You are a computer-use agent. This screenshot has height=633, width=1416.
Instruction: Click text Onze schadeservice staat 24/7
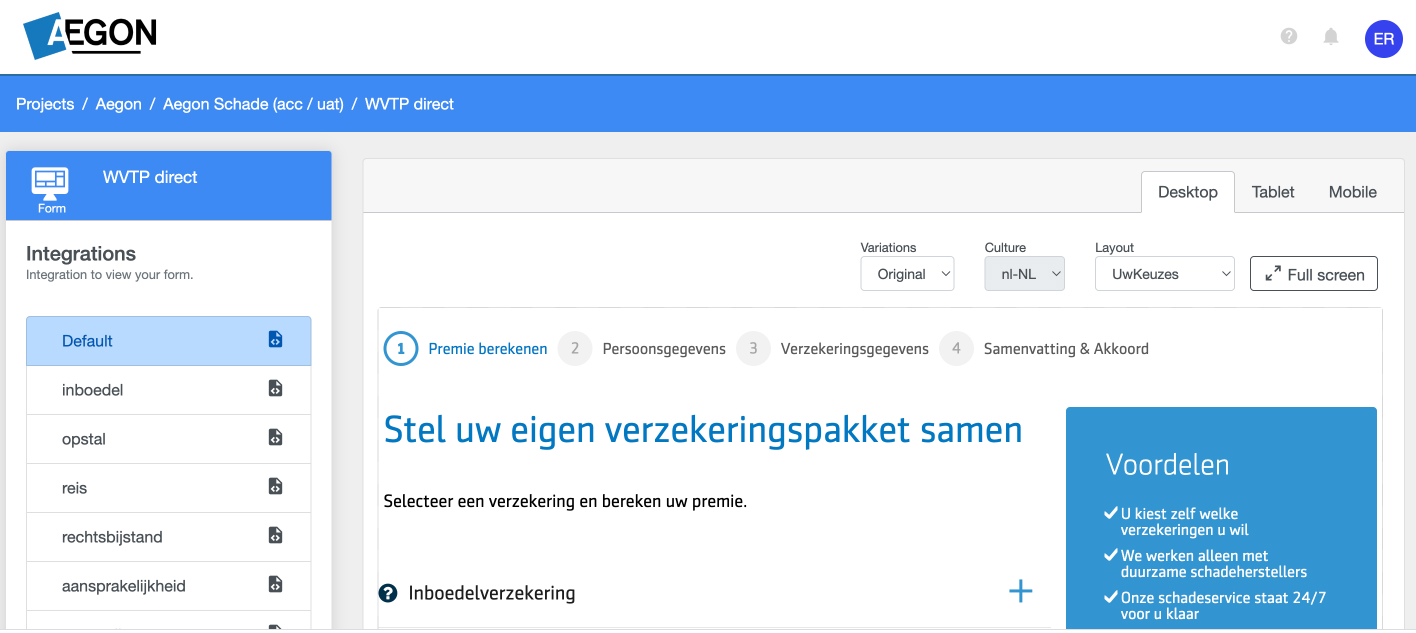[1223, 606]
